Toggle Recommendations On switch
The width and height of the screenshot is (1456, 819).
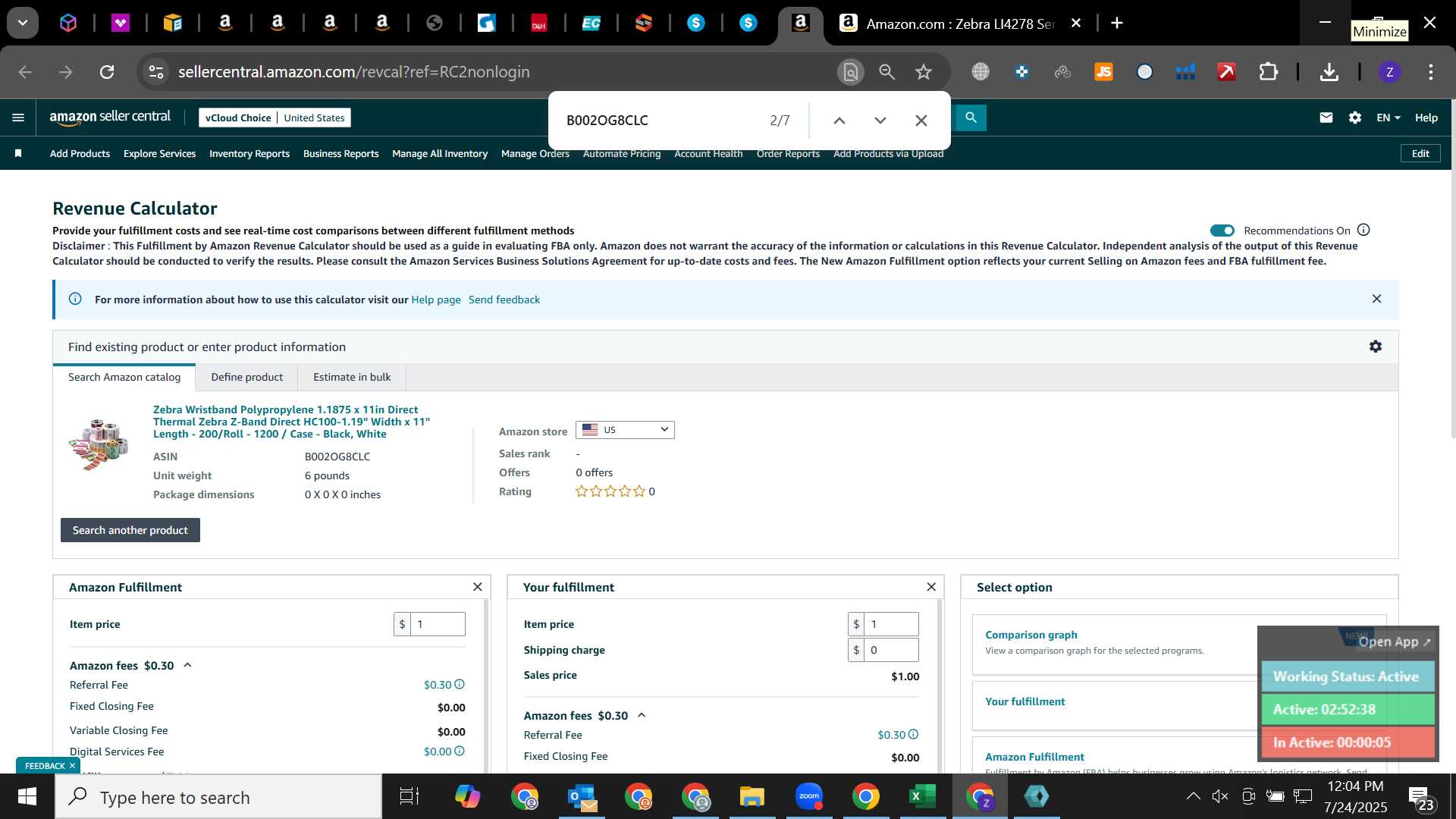1222,231
